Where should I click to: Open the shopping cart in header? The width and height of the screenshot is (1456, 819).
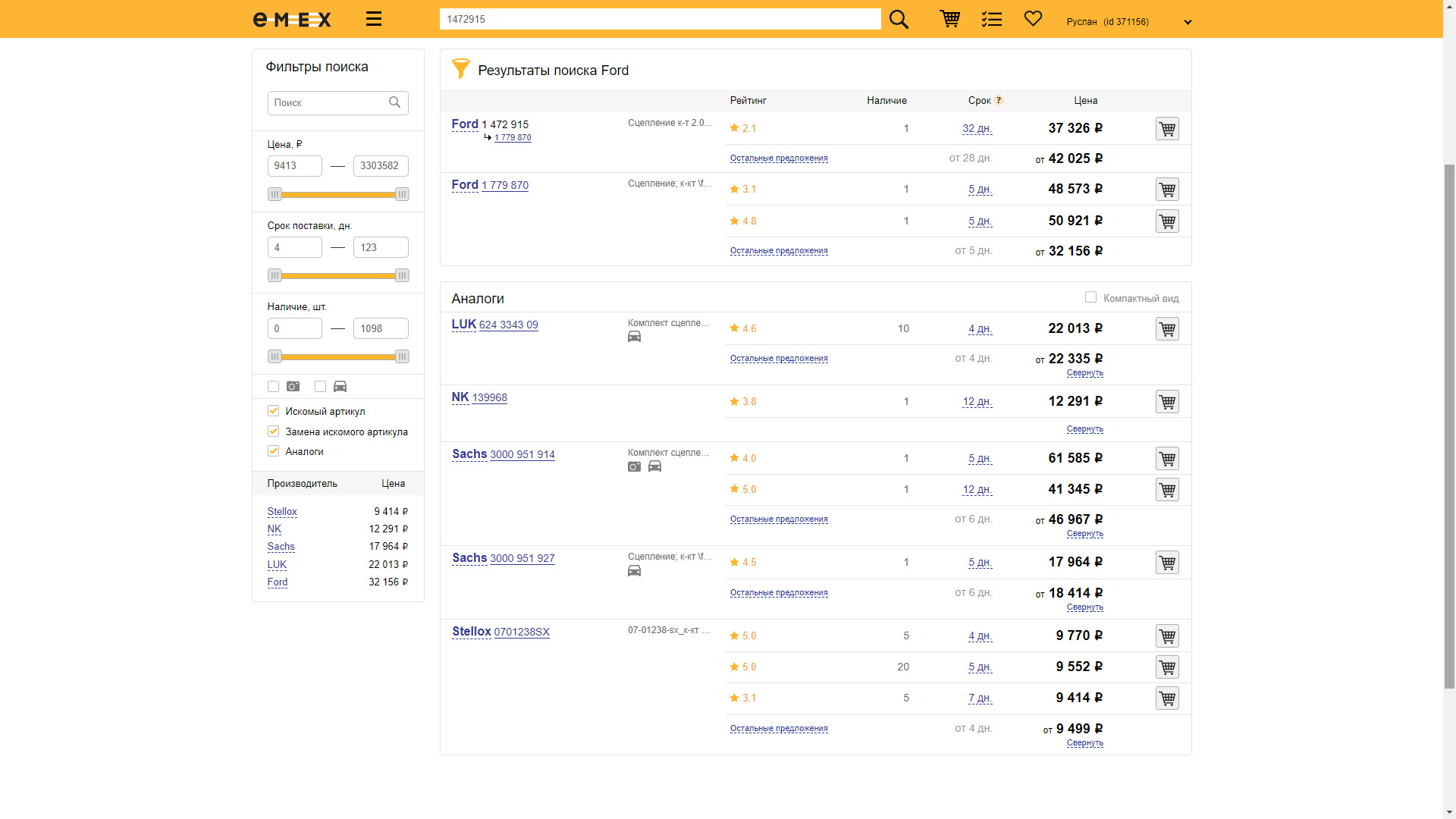(949, 19)
